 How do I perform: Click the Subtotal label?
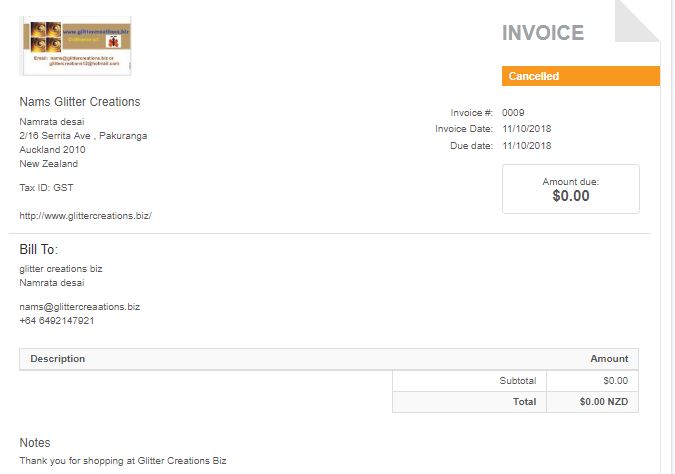[x=518, y=381]
